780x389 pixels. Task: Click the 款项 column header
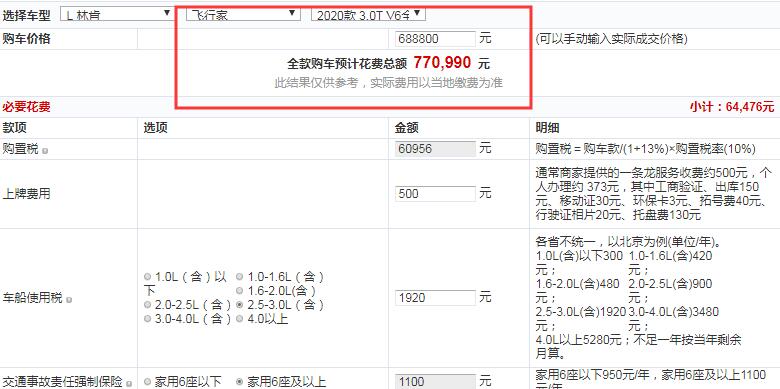(x=14, y=128)
